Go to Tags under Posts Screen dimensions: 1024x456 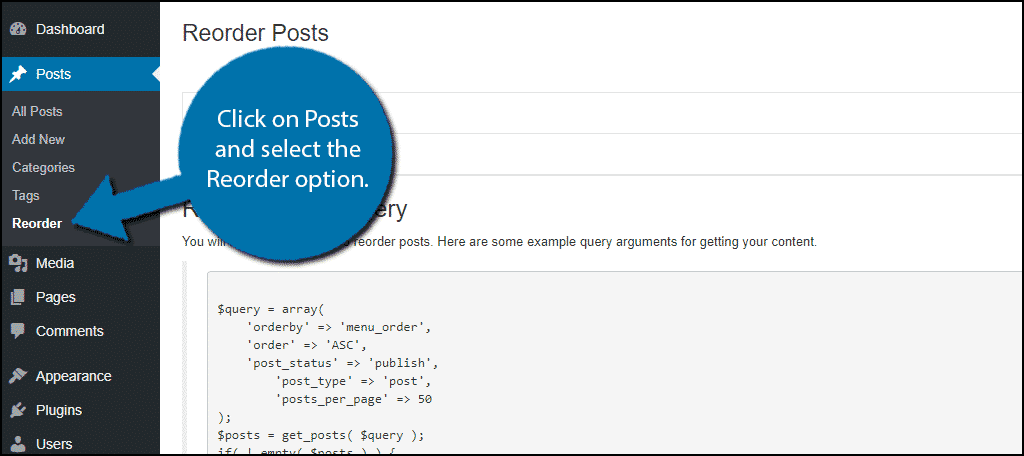(x=25, y=196)
